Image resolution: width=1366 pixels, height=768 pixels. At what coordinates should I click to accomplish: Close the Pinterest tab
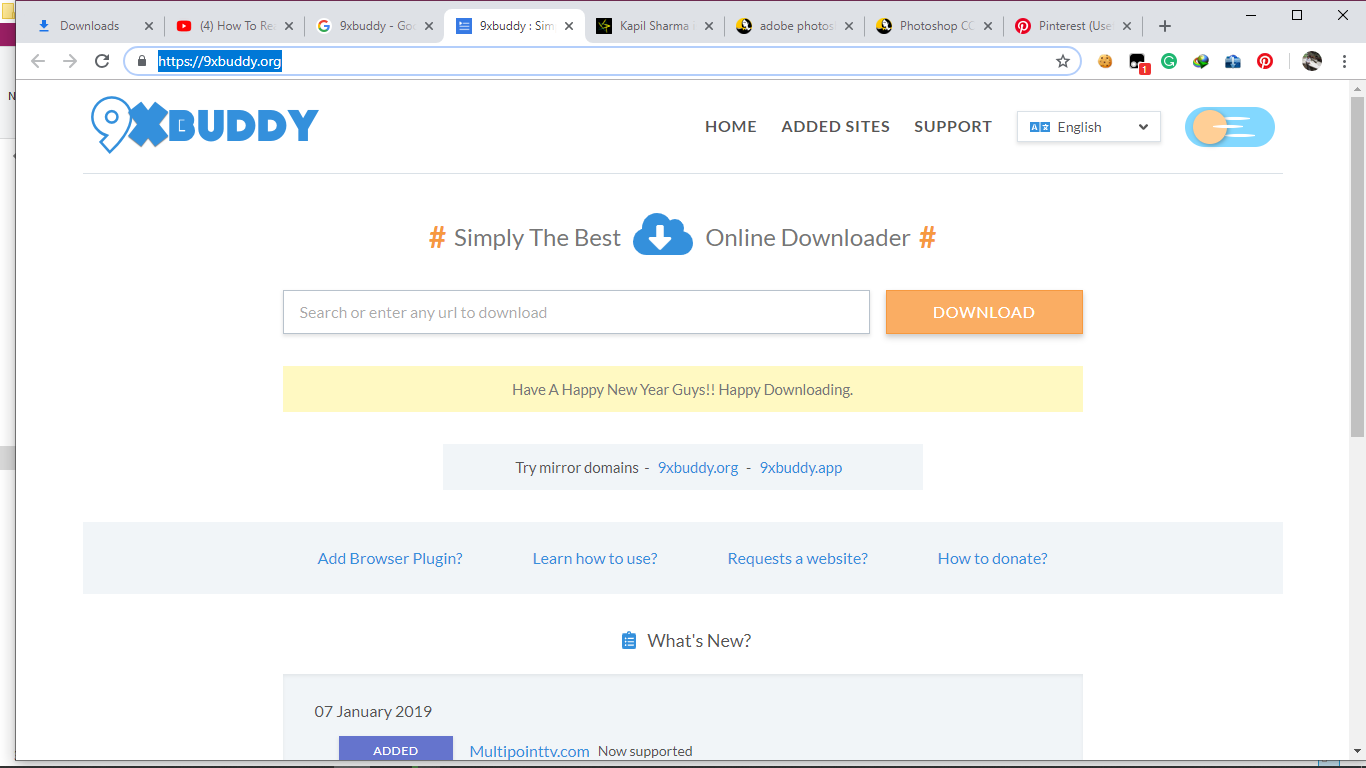click(1127, 26)
